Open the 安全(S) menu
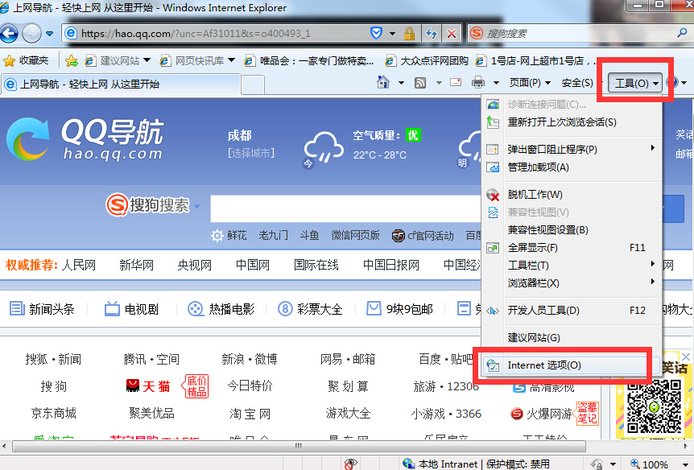694x470 pixels. click(x=577, y=83)
